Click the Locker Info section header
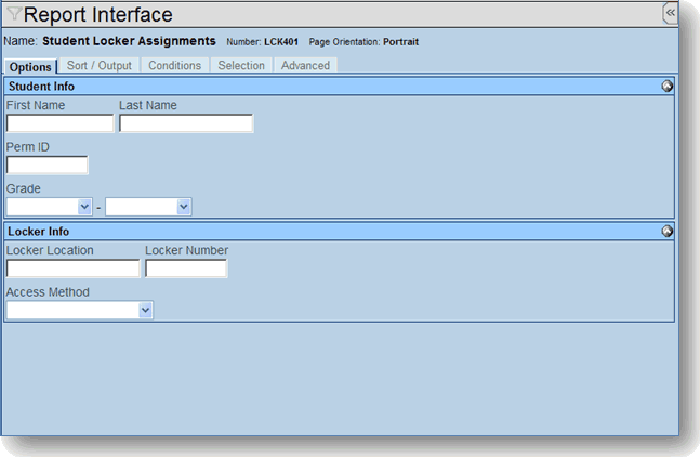This screenshot has height=457, width=700. [339, 231]
